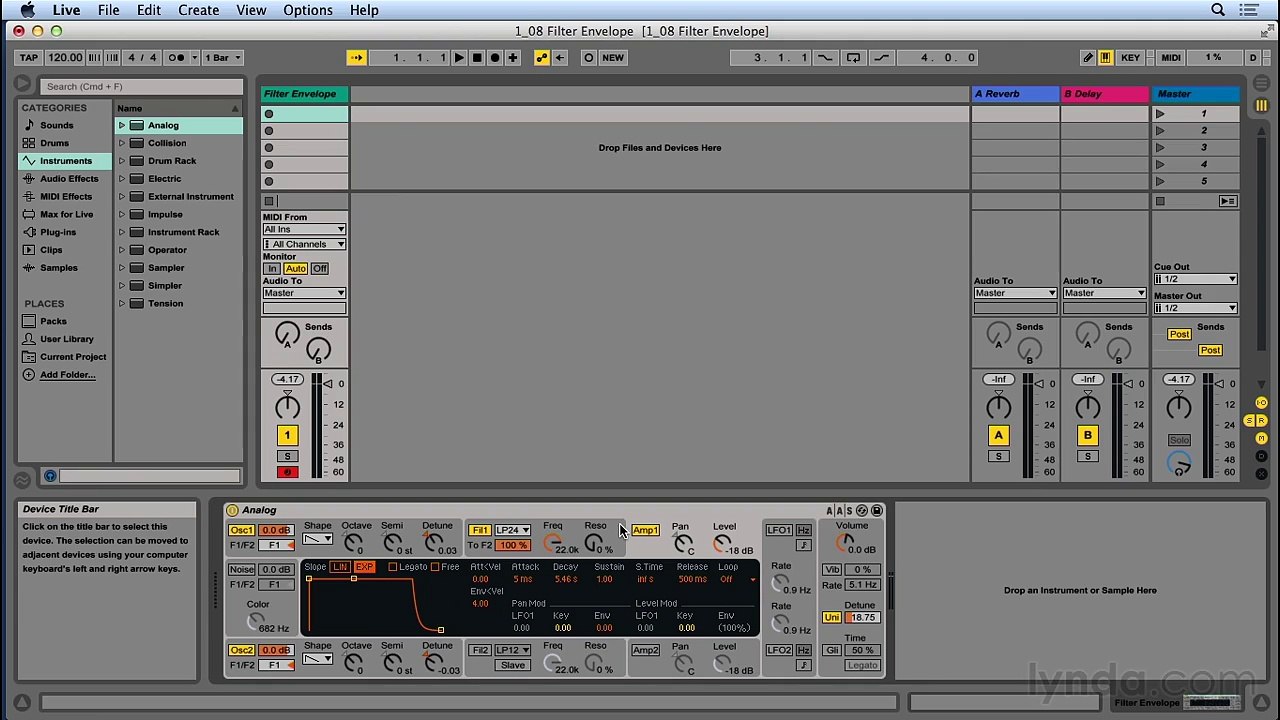Launch Master scene 1
The image size is (1280, 720).
pyautogui.click(x=1160, y=114)
